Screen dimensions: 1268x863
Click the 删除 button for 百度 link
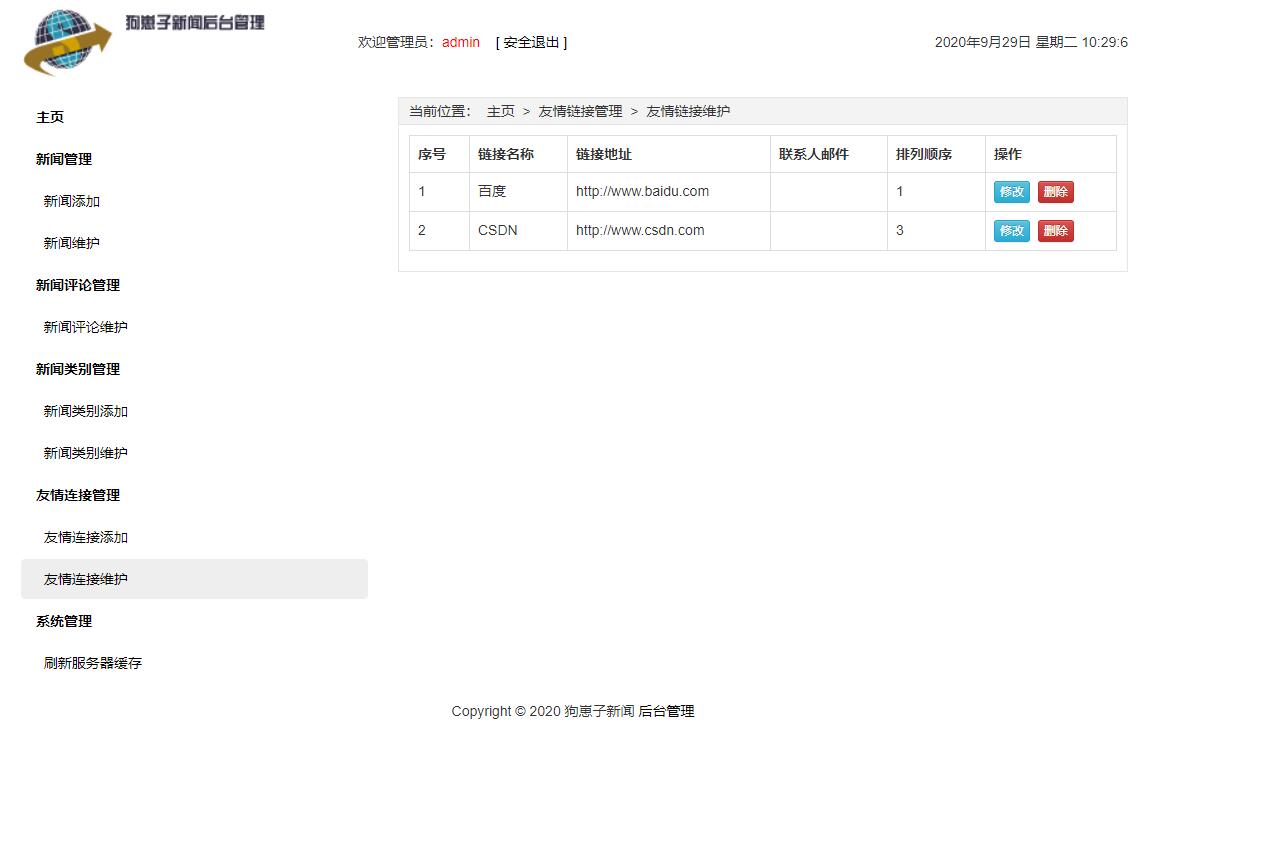[1055, 191]
